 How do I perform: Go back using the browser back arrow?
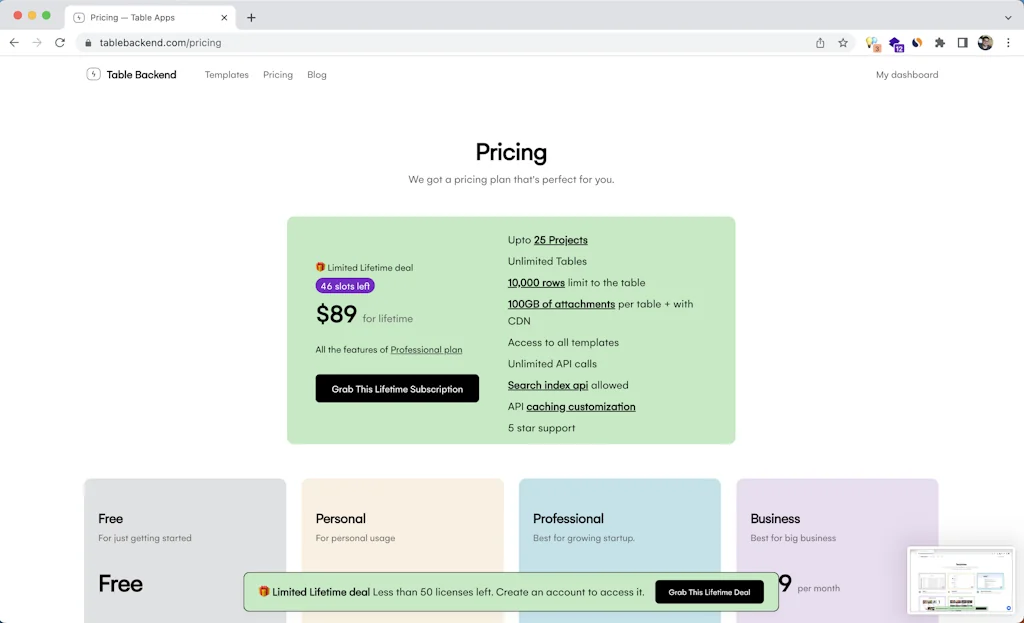(x=13, y=42)
